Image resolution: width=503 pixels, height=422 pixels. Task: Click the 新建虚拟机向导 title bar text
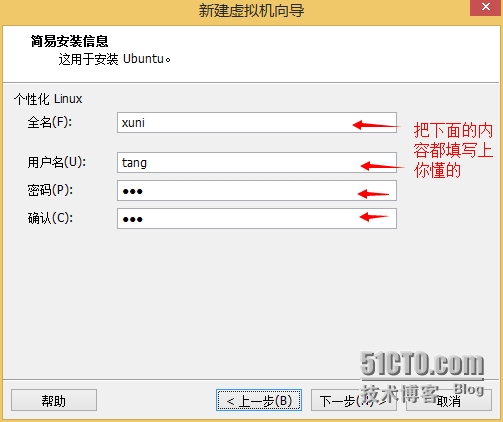click(251, 10)
